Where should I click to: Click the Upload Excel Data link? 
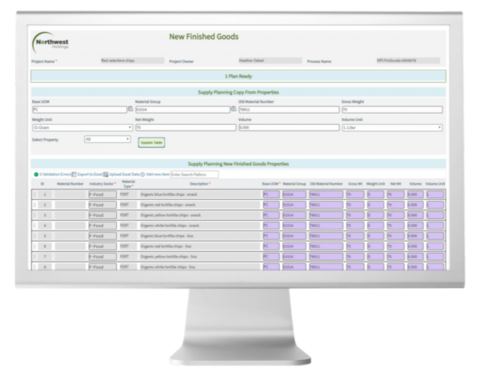[x=124, y=174]
